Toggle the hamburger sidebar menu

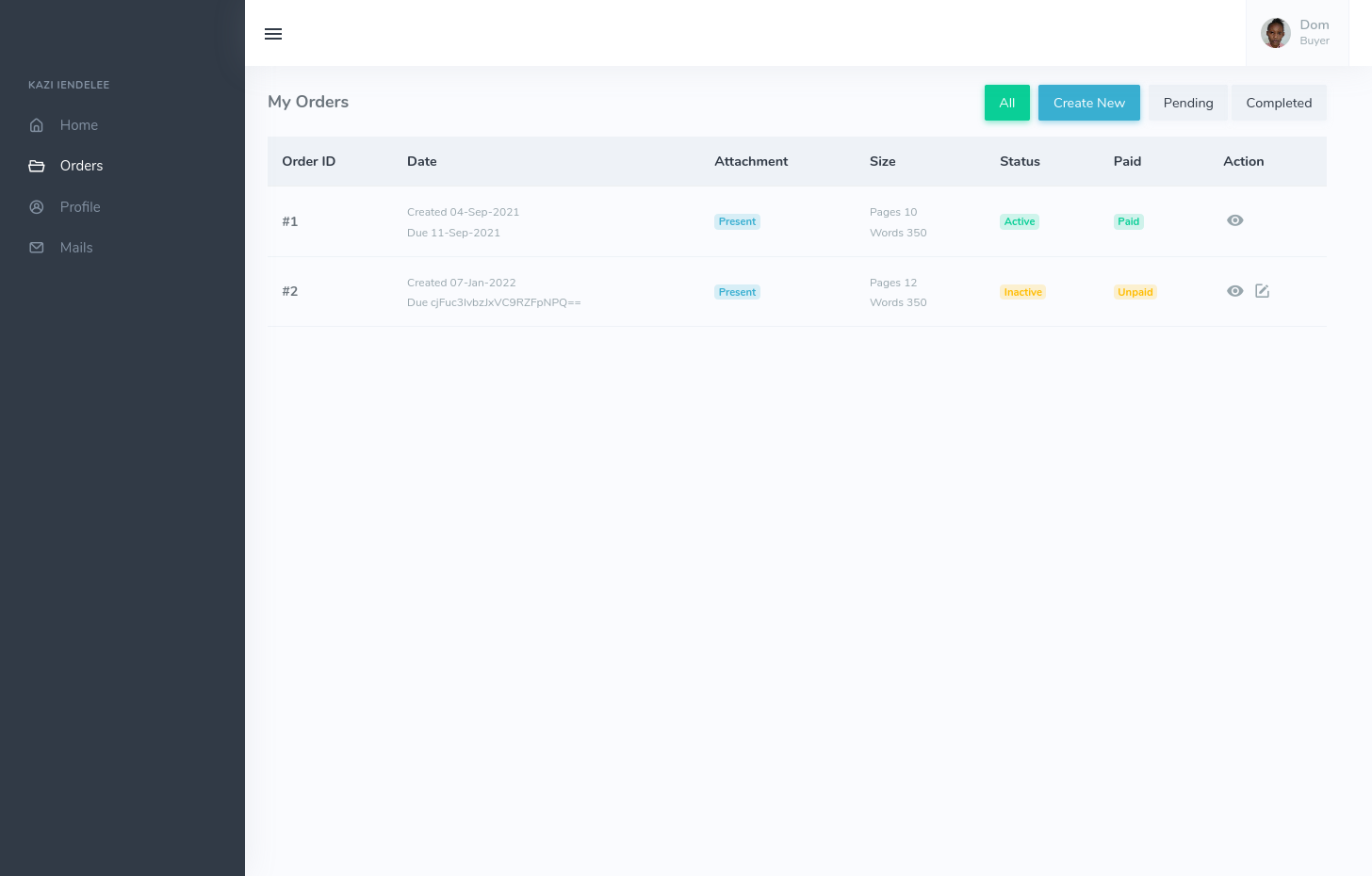coord(273,34)
